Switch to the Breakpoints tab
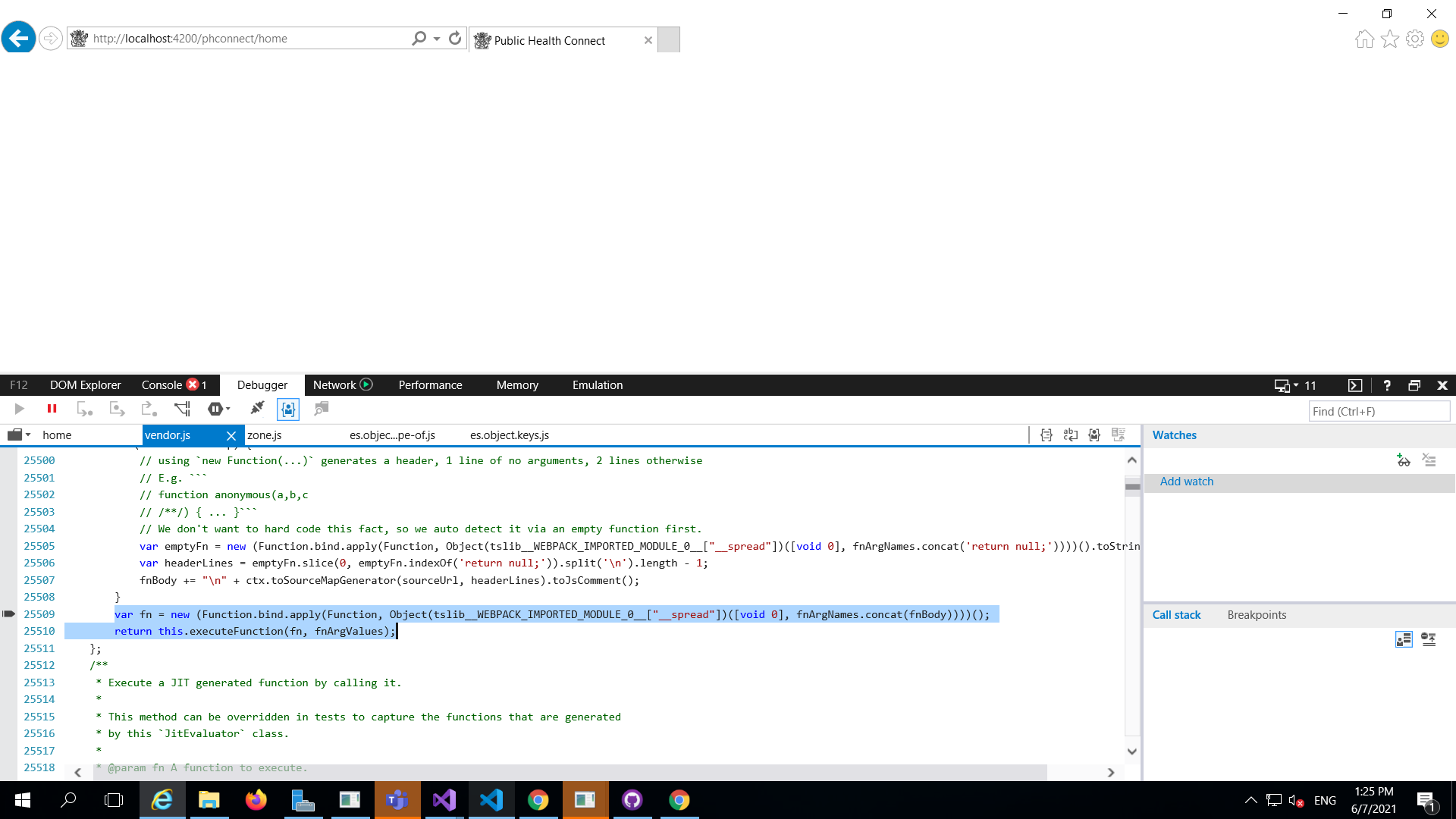 (x=1256, y=614)
